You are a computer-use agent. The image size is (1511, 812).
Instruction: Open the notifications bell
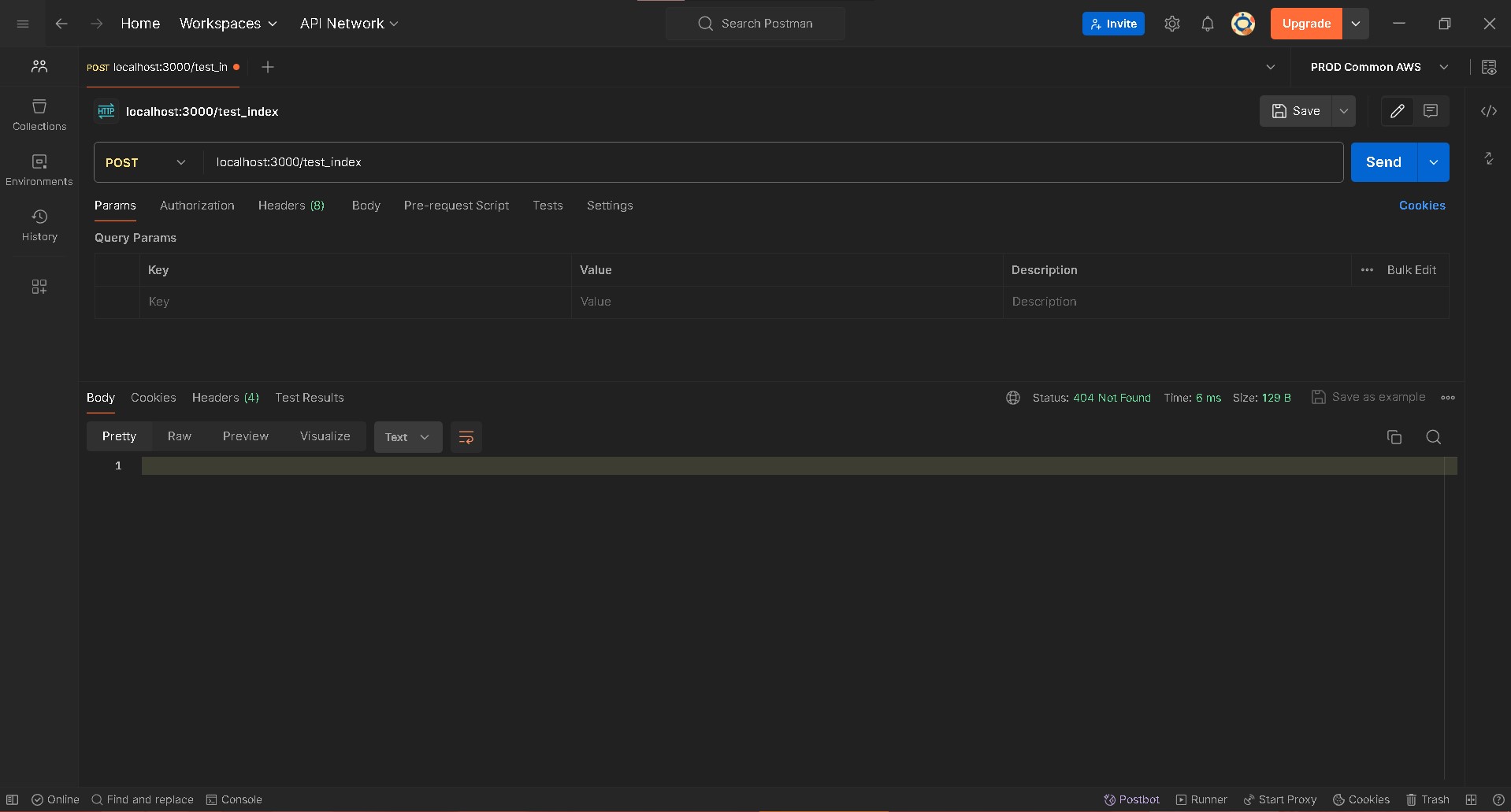pyautogui.click(x=1207, y=24)
